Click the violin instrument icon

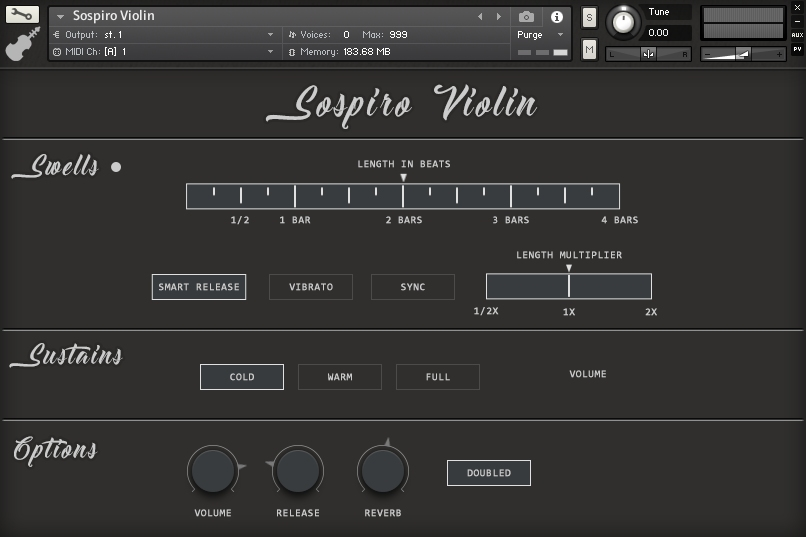[23, 44]
